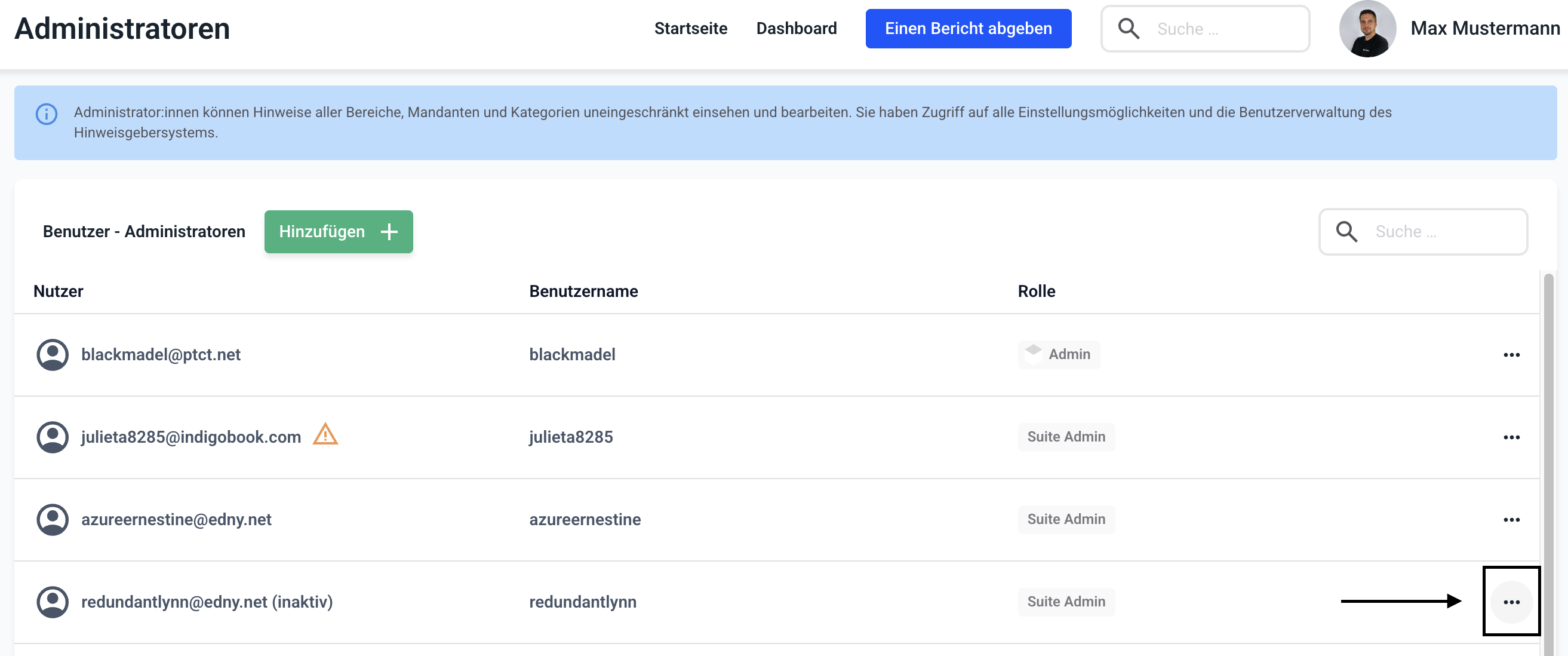Image resolution: width=1568 pixels, height=656 pixels.
Task: Click the vertical scrollbar of user list
Action: pos(1548,463)
